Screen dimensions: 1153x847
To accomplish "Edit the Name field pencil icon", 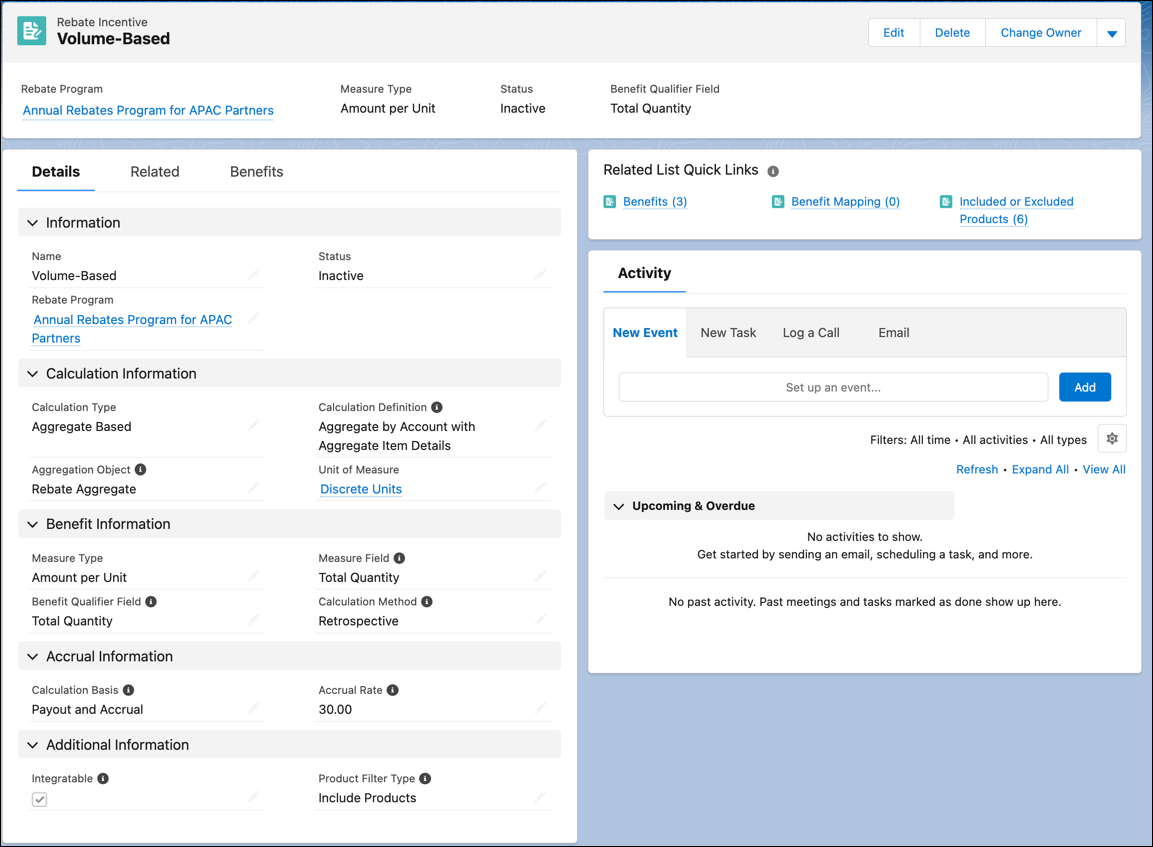I will coord(254,275).
